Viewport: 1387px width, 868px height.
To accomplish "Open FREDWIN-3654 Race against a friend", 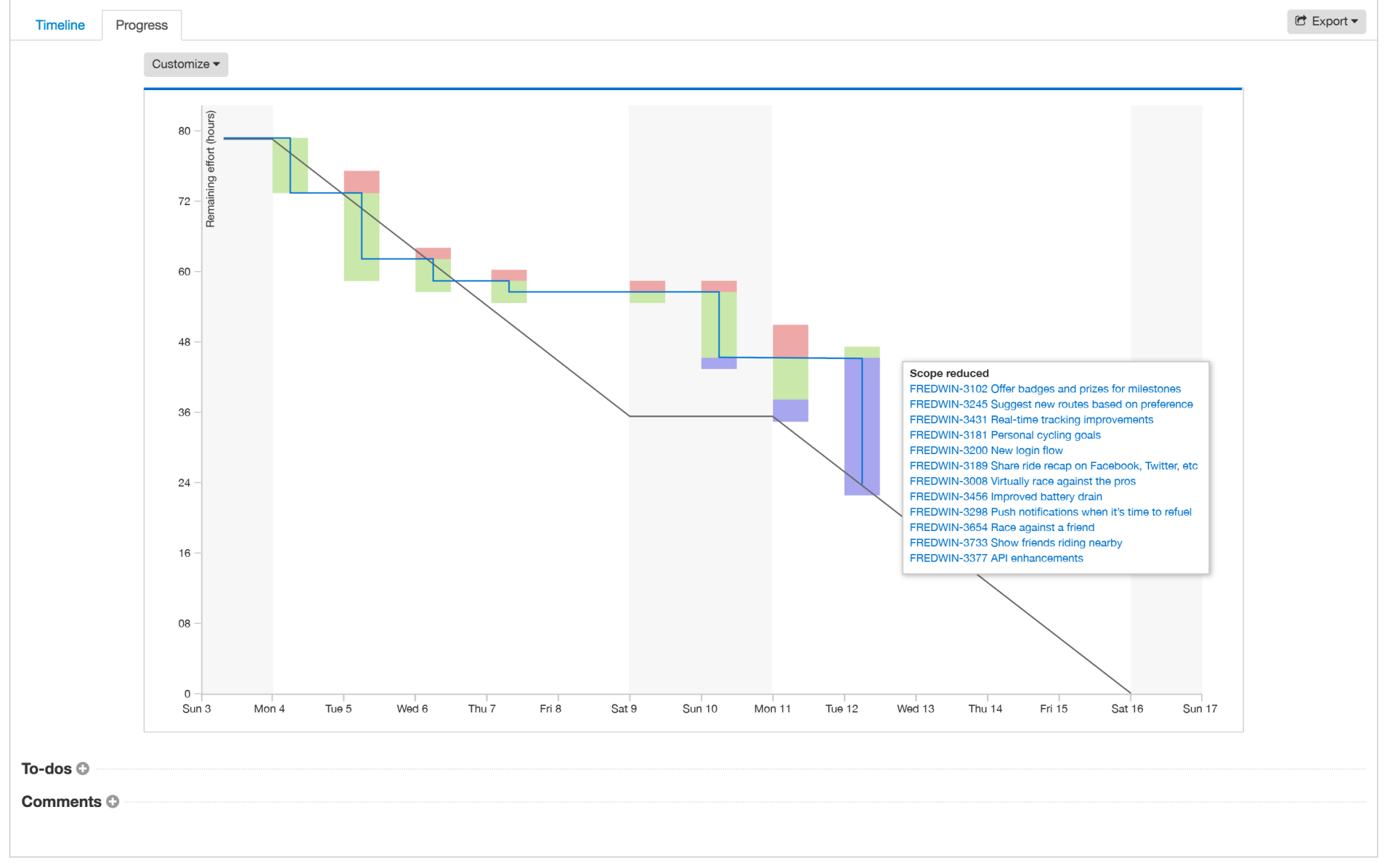I will point(1002,527).
